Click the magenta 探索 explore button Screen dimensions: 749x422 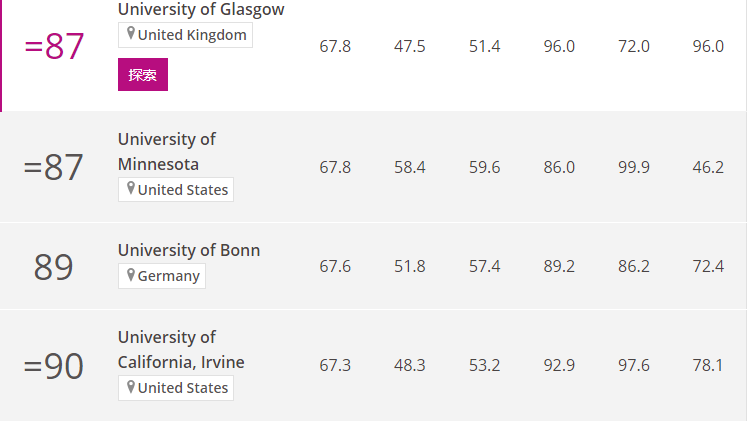pyautogui.click(x=143, y=75)
